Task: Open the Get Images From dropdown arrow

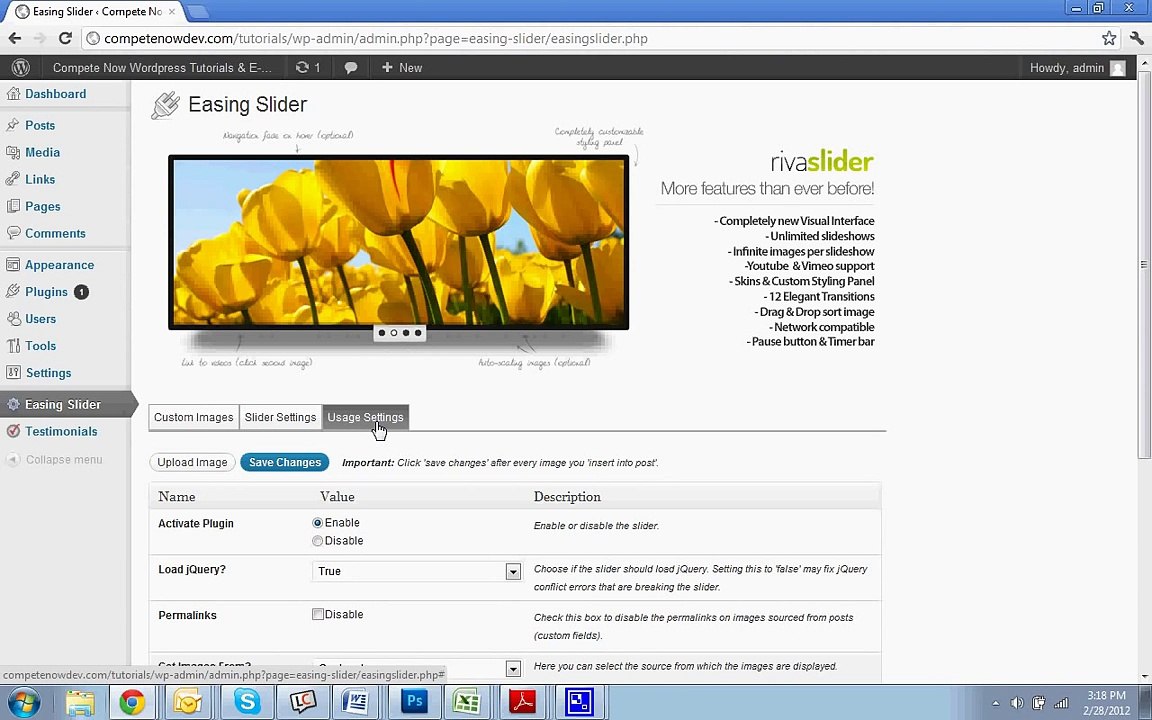Action: click(513, 669)
